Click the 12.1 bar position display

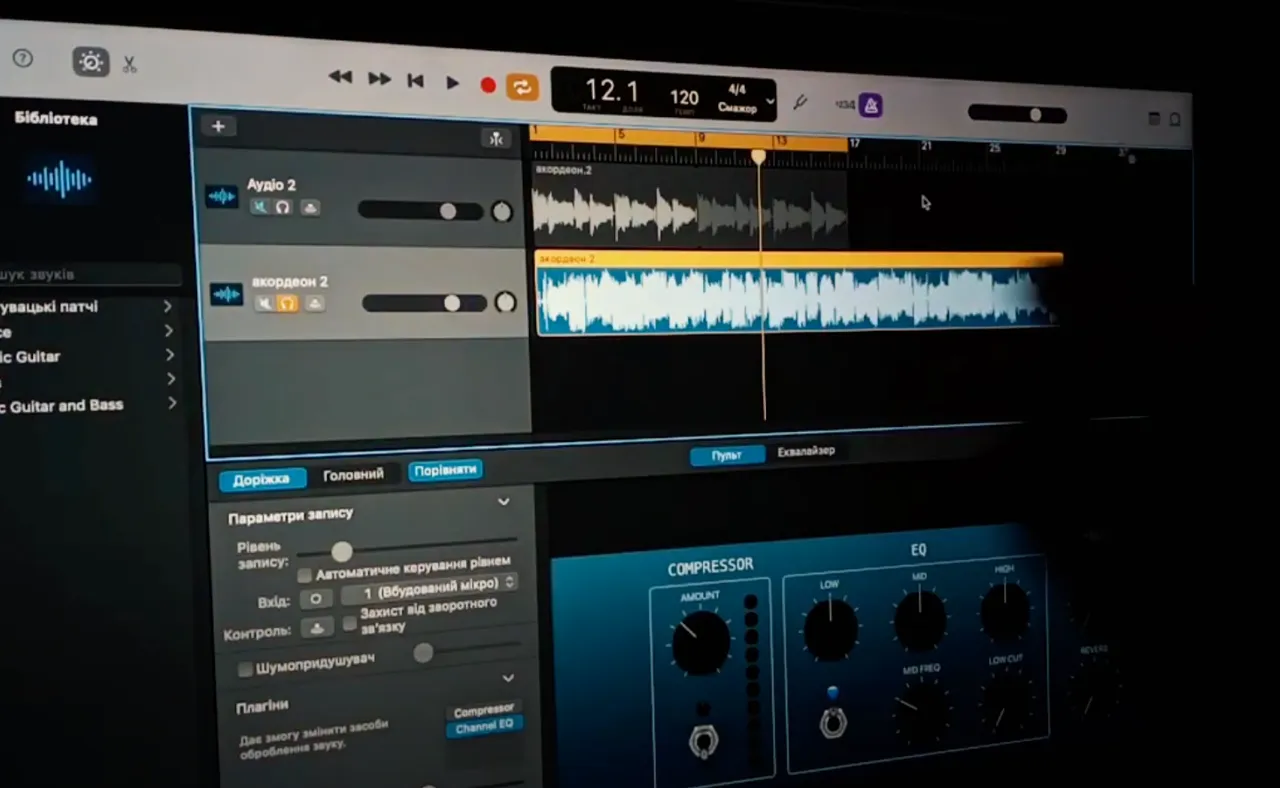click(612, 91)
